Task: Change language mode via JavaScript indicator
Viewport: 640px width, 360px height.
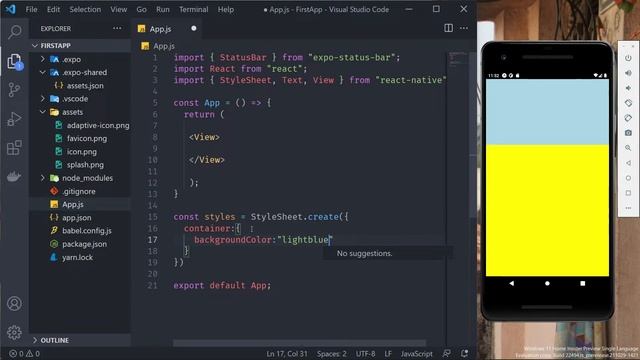Action: point(416,353)
